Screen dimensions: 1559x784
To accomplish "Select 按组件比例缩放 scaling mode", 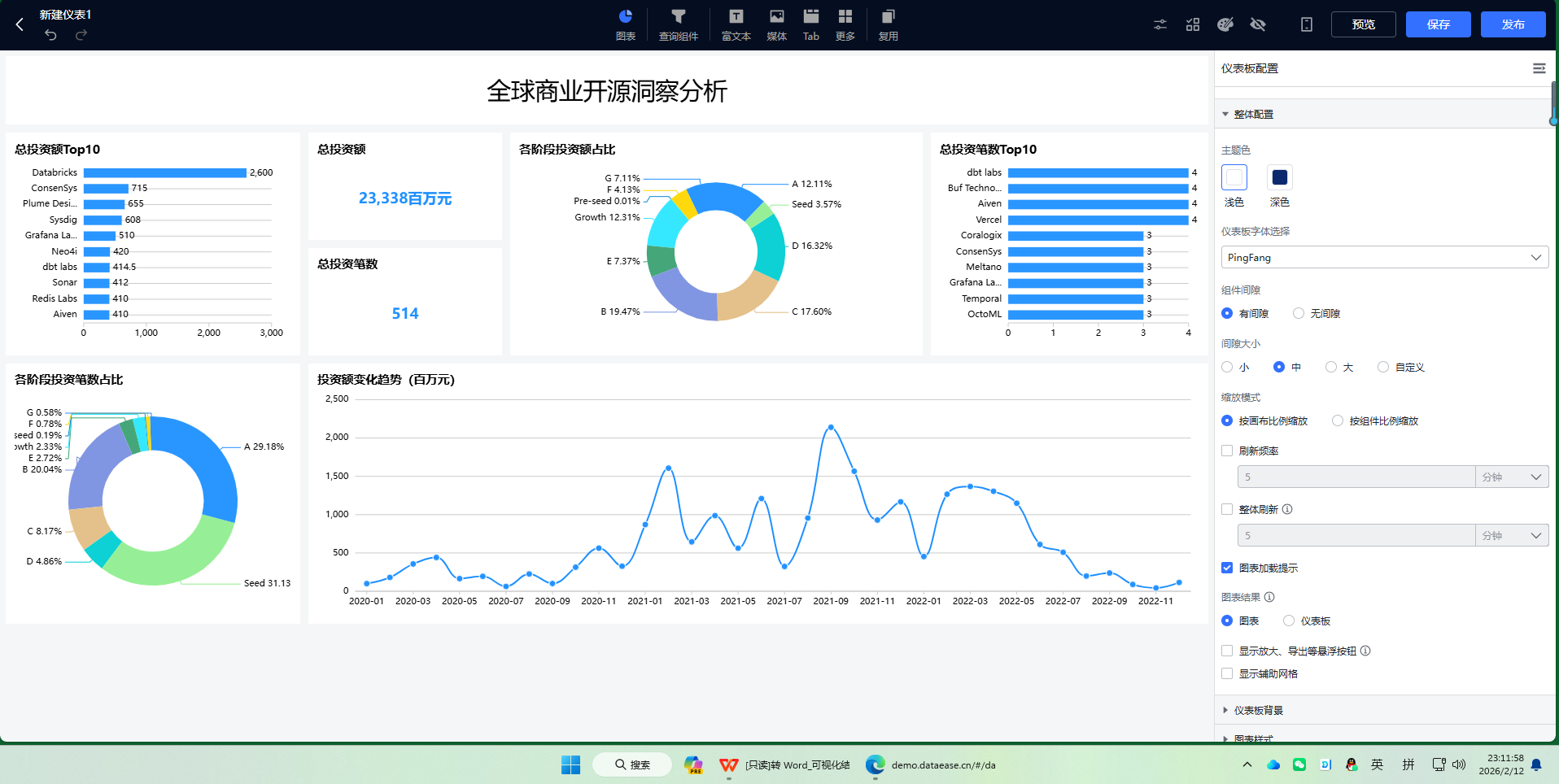I will [1375, 420].
